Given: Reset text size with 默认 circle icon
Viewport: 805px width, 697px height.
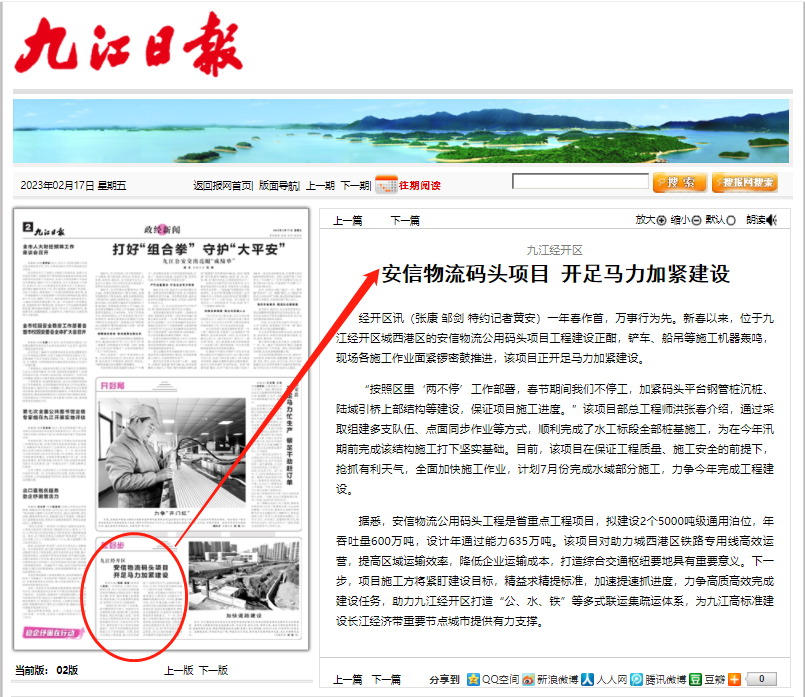Looking at the screenshot, I should 731,221.
